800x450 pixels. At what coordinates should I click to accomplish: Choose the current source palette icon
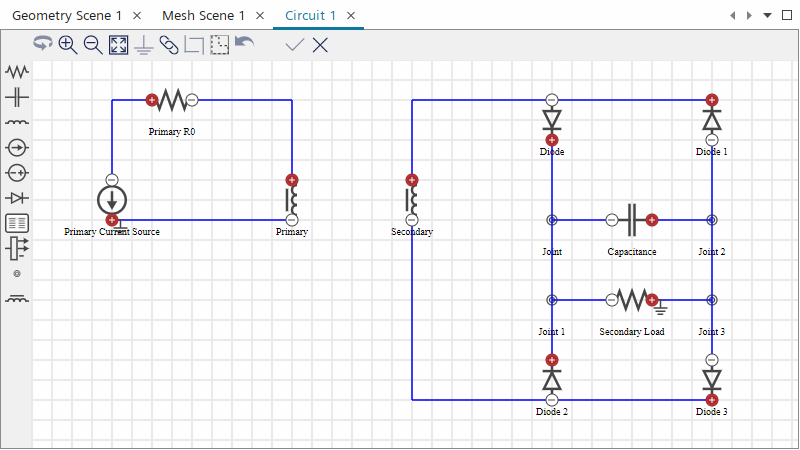17,148
